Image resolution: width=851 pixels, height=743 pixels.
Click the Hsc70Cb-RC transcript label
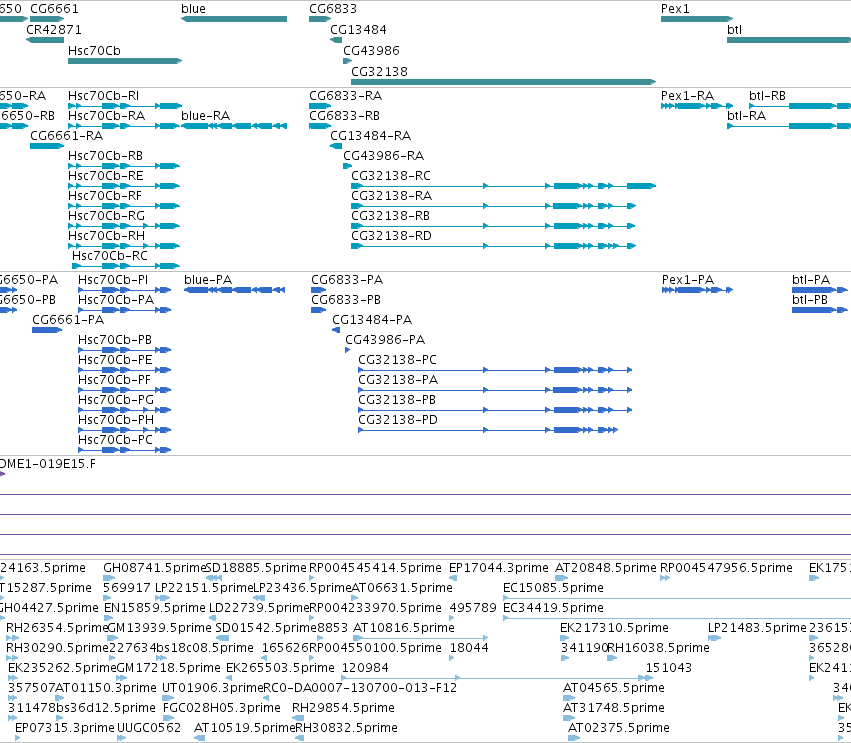(x=110, y=256)
